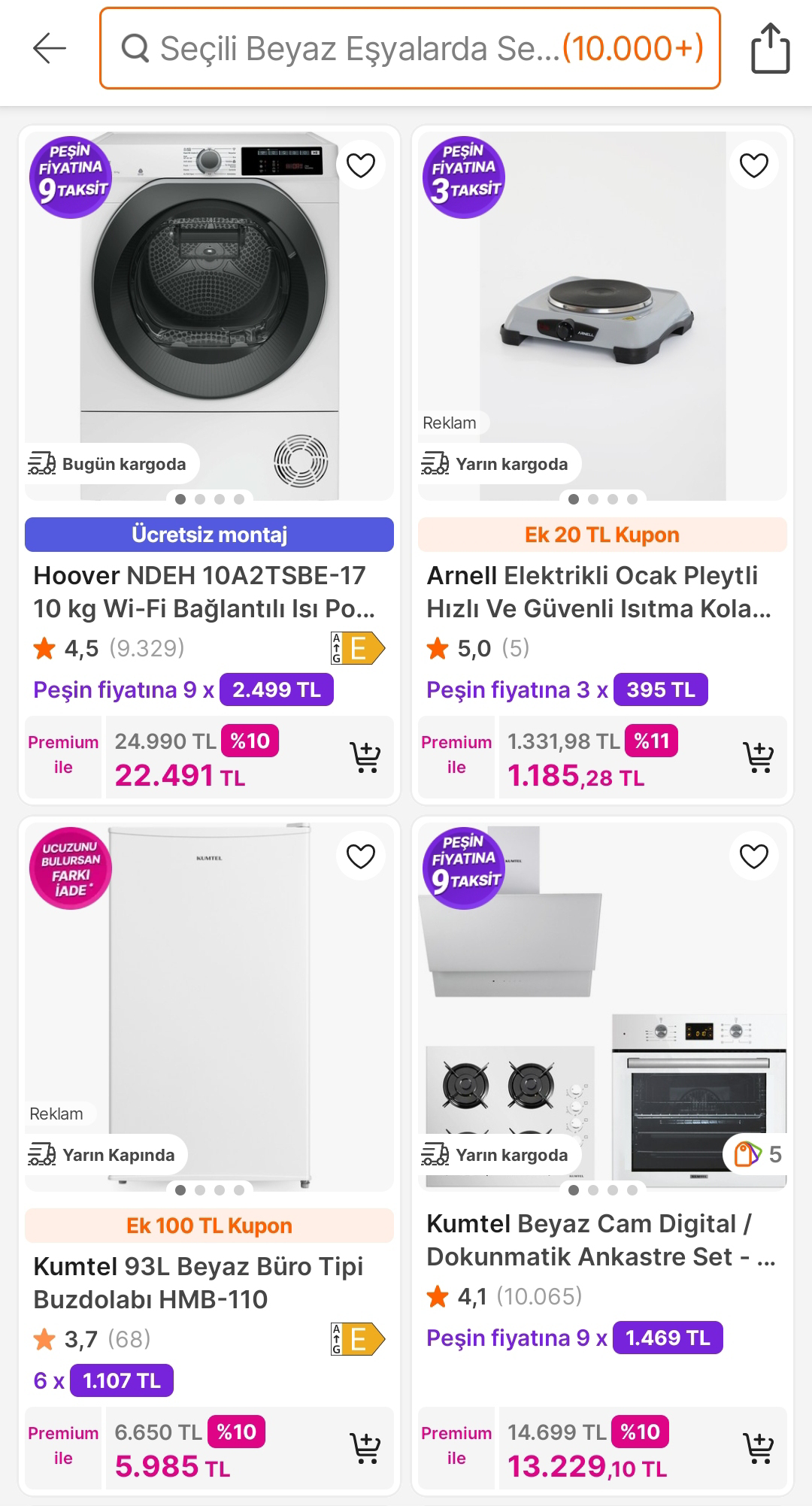Tap the Ücretsiz montaj banner

click(x=209, y=535)
